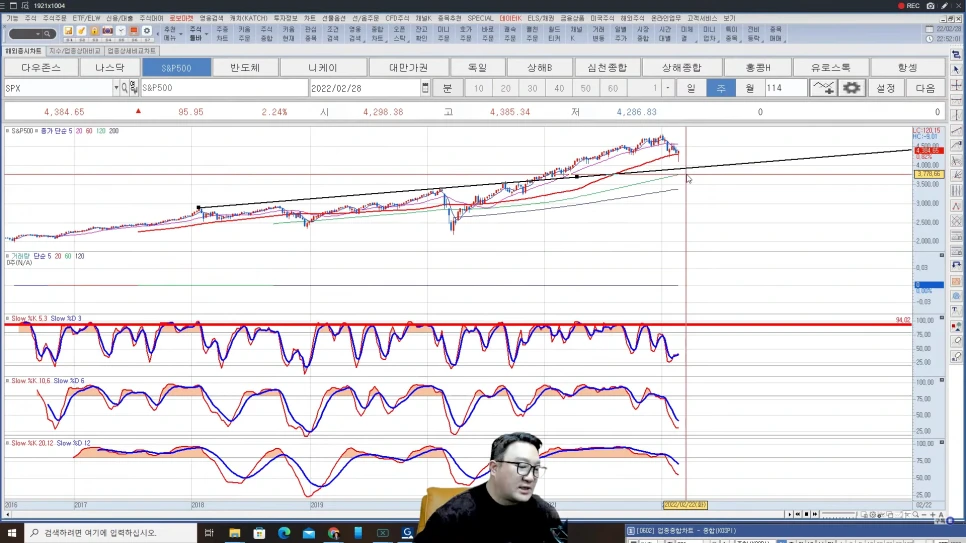Click the plus zoom-in icon
This screenshot has height=543, width=966.
click(933, 514)
